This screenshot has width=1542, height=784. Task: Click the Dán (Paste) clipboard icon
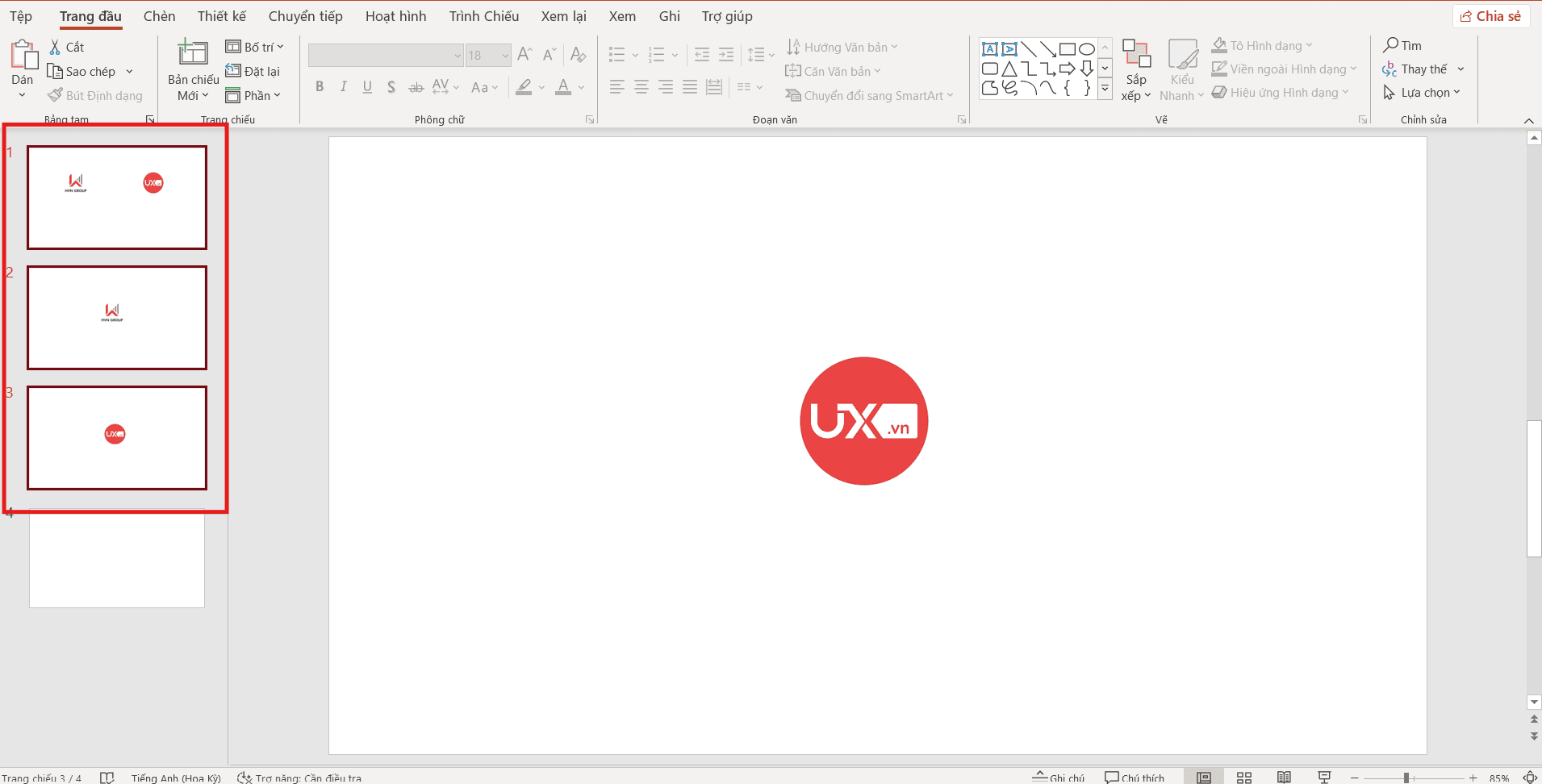23,55
